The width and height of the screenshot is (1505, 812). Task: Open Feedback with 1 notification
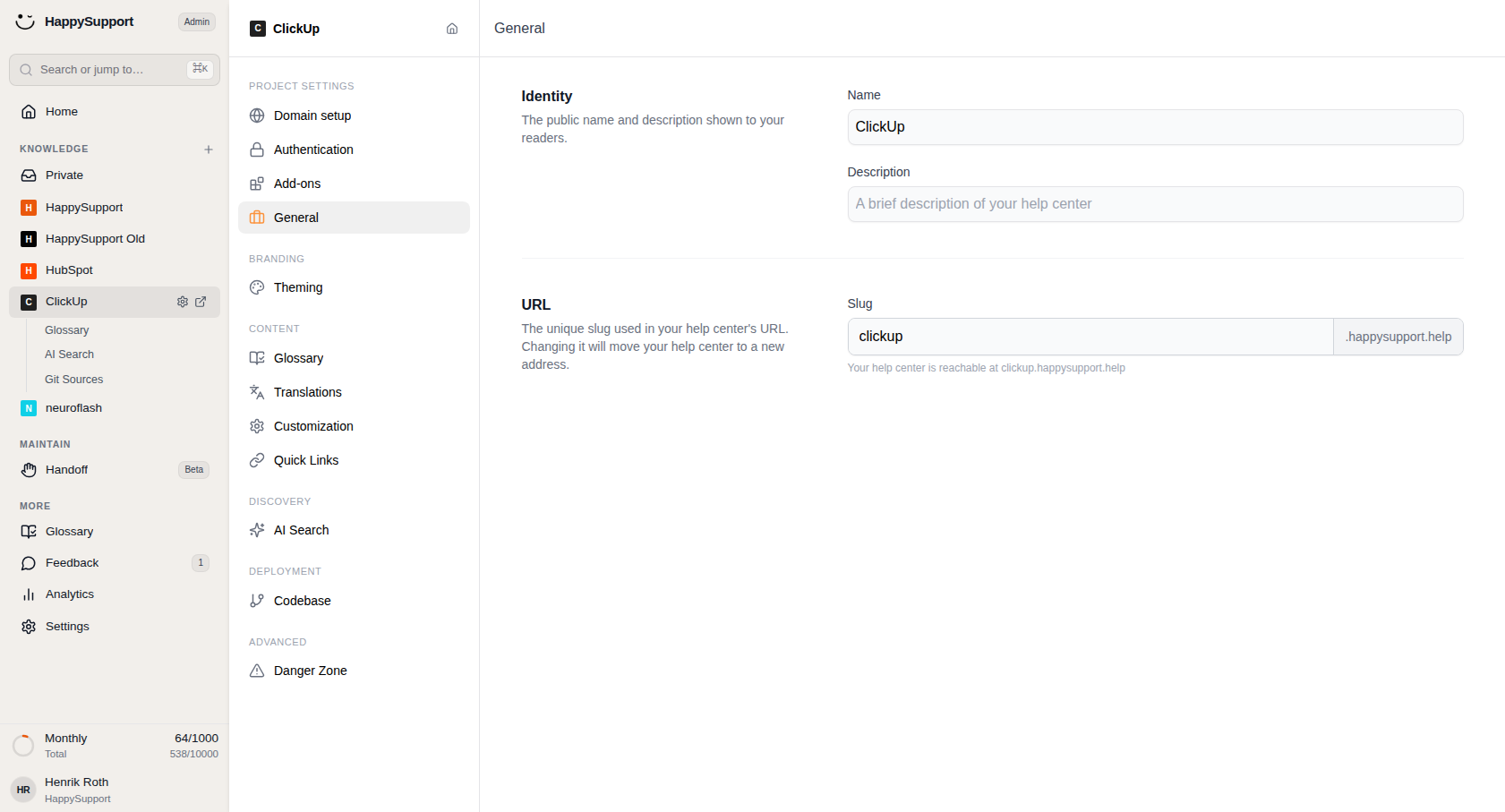pos(115,563)
